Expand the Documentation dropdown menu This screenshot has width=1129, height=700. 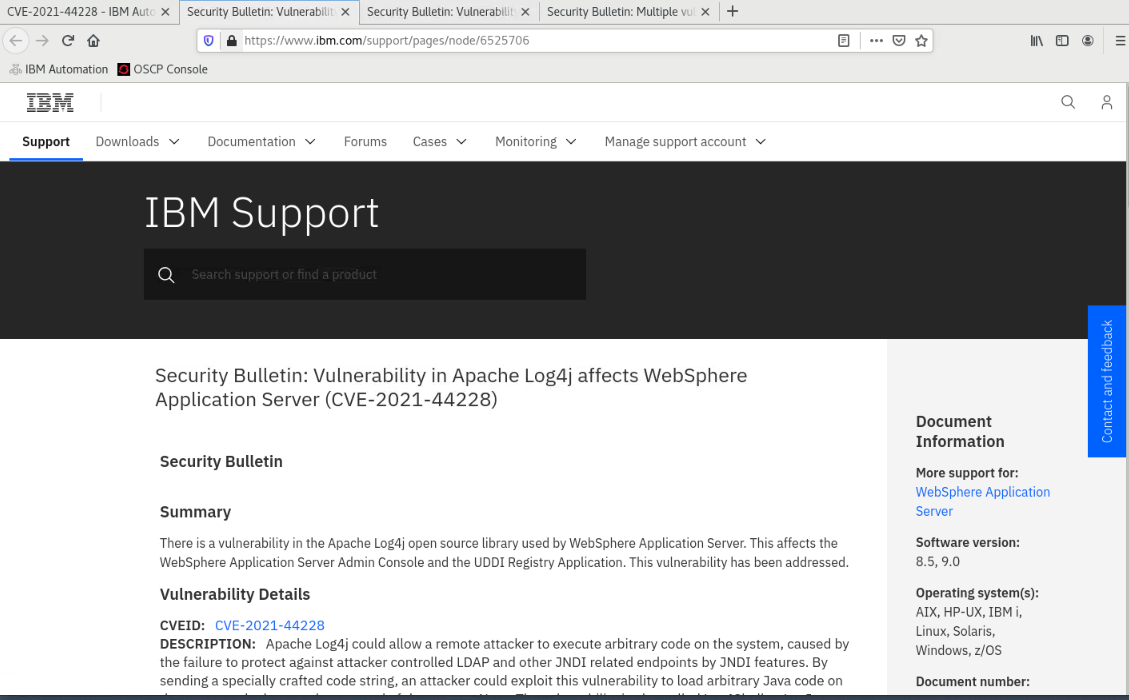coord(261,142)
